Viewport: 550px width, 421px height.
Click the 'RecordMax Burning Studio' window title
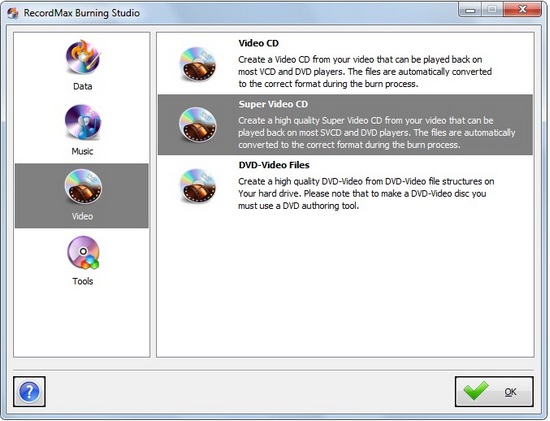pyautogui.click(x=82, y=13)
